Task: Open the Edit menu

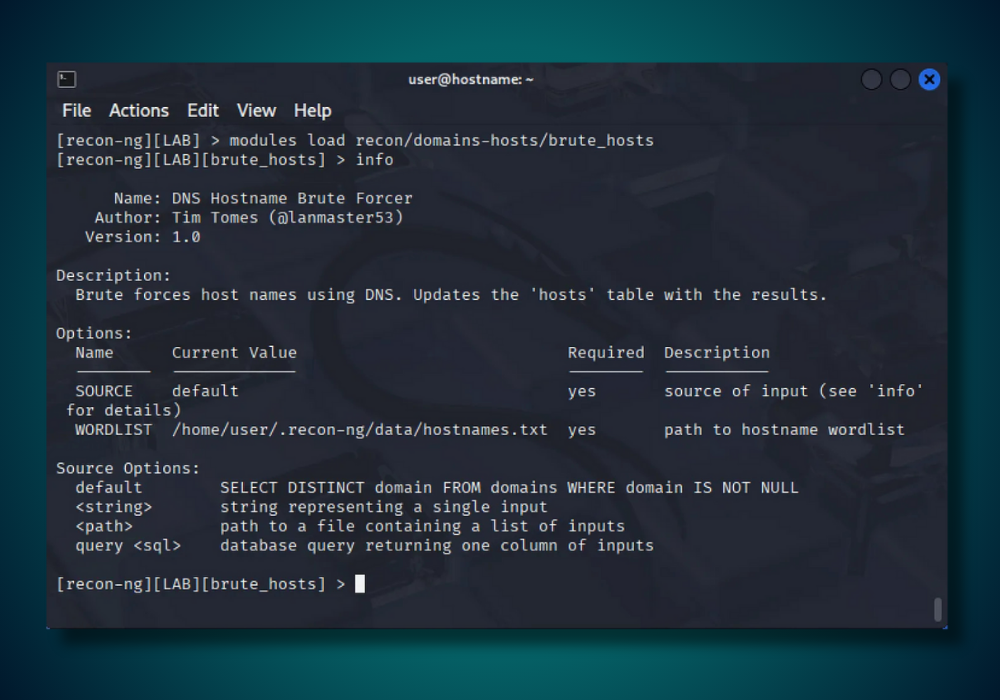Action: click(203, 111)
